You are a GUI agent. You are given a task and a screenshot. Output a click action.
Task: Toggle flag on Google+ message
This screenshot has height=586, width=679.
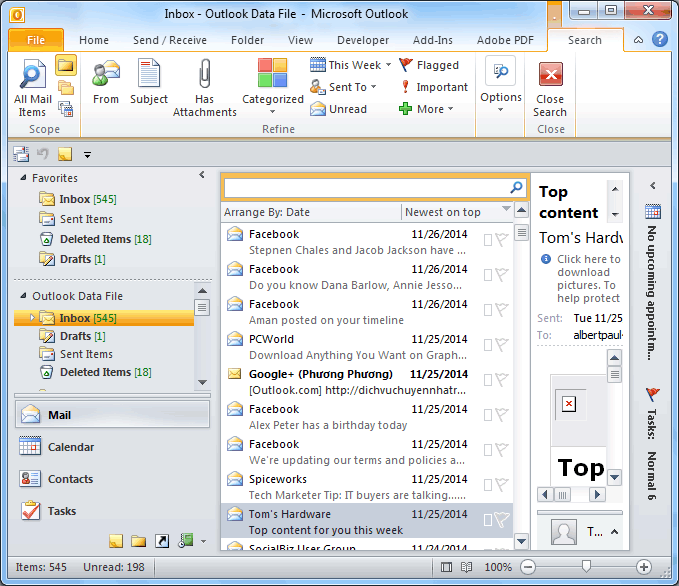[x=501, y=380]
